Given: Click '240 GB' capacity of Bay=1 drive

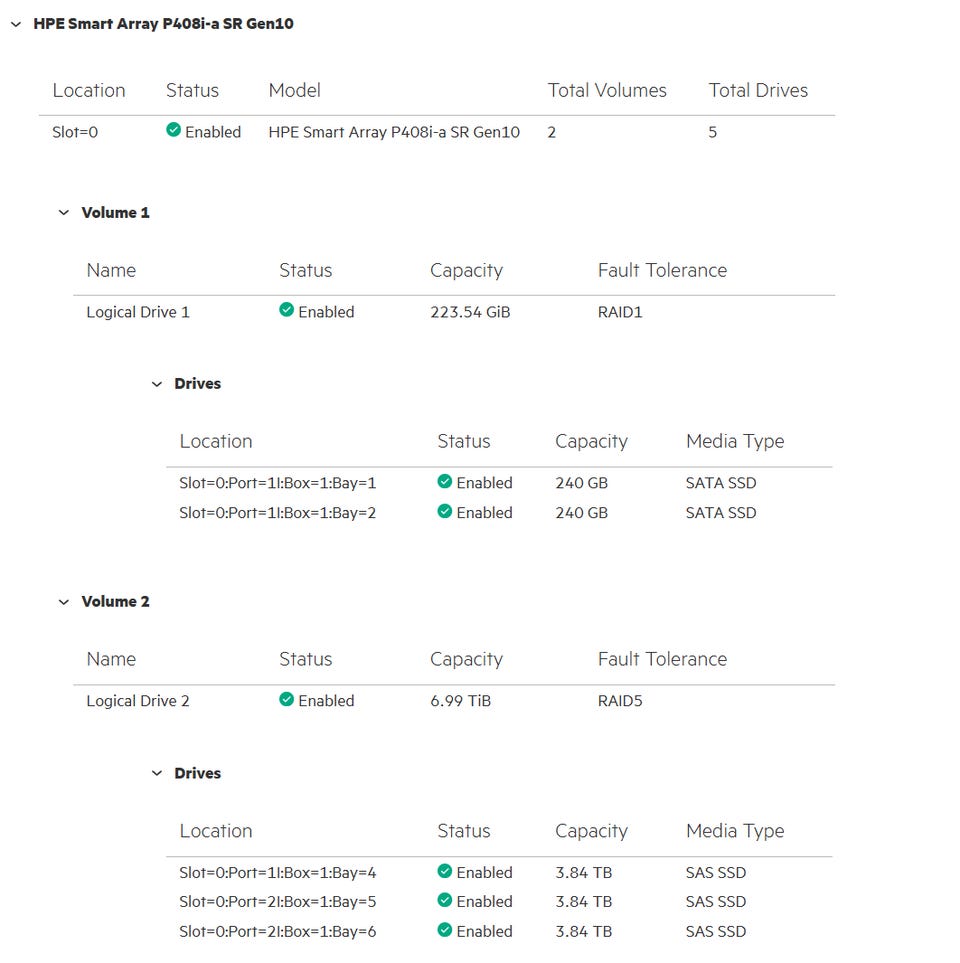Looking at the screenshot, I should click(x=582, y=483).
